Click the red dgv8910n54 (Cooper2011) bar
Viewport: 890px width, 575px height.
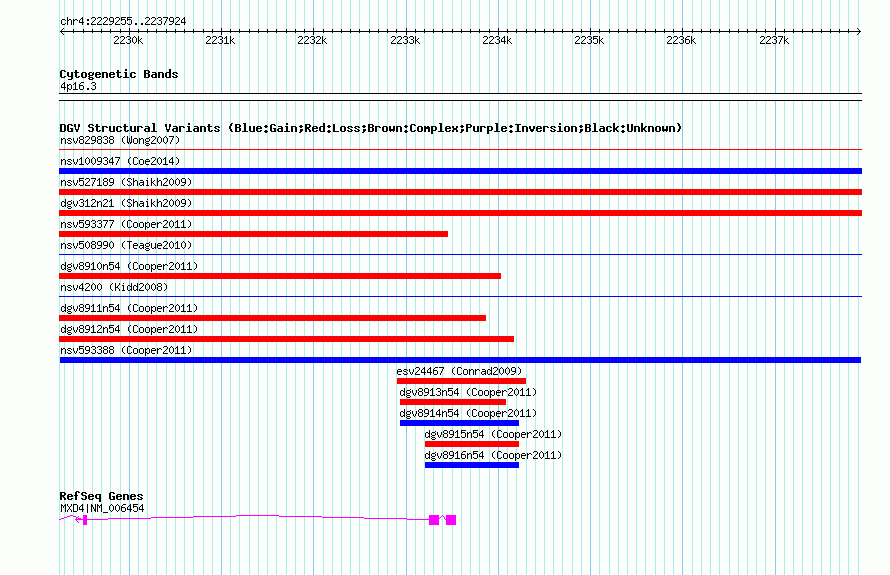280,276
